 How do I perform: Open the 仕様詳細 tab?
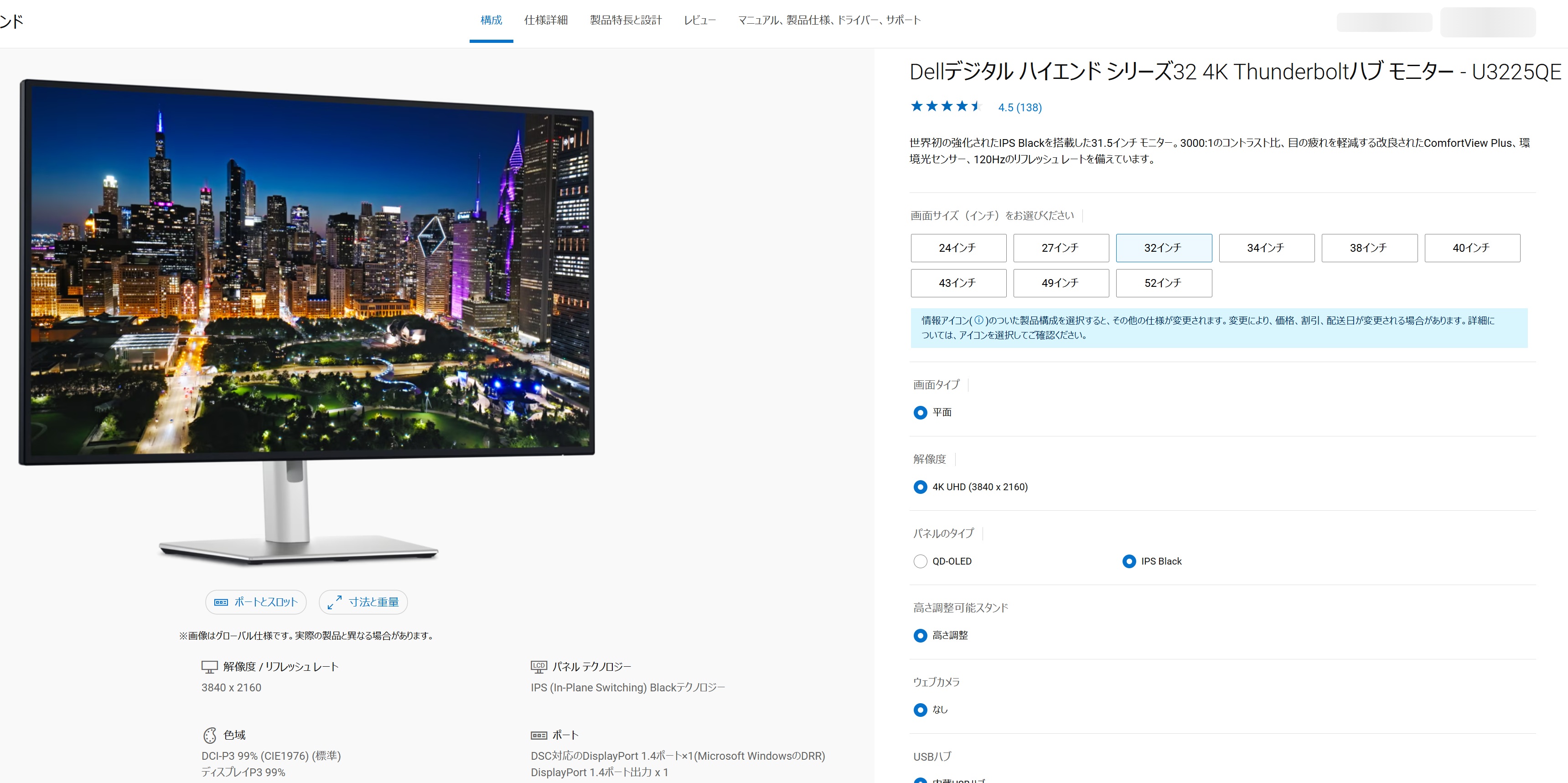(546, 20)
